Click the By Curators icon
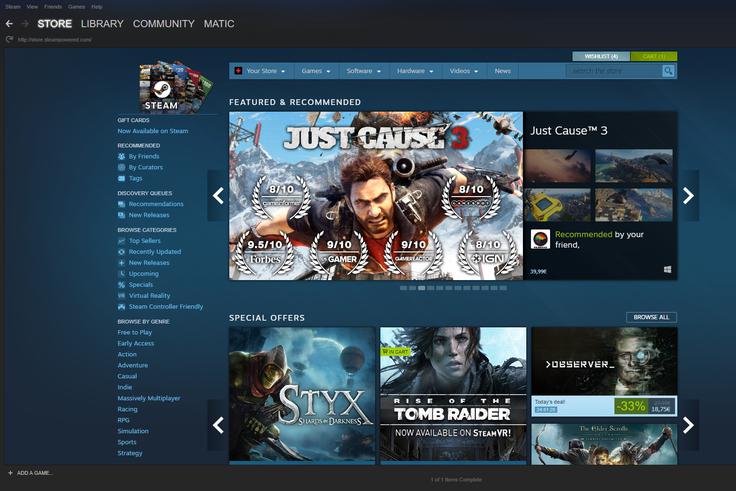Viewport: 736px width, 491px height. pyautogui.click(x=122, y=167)
